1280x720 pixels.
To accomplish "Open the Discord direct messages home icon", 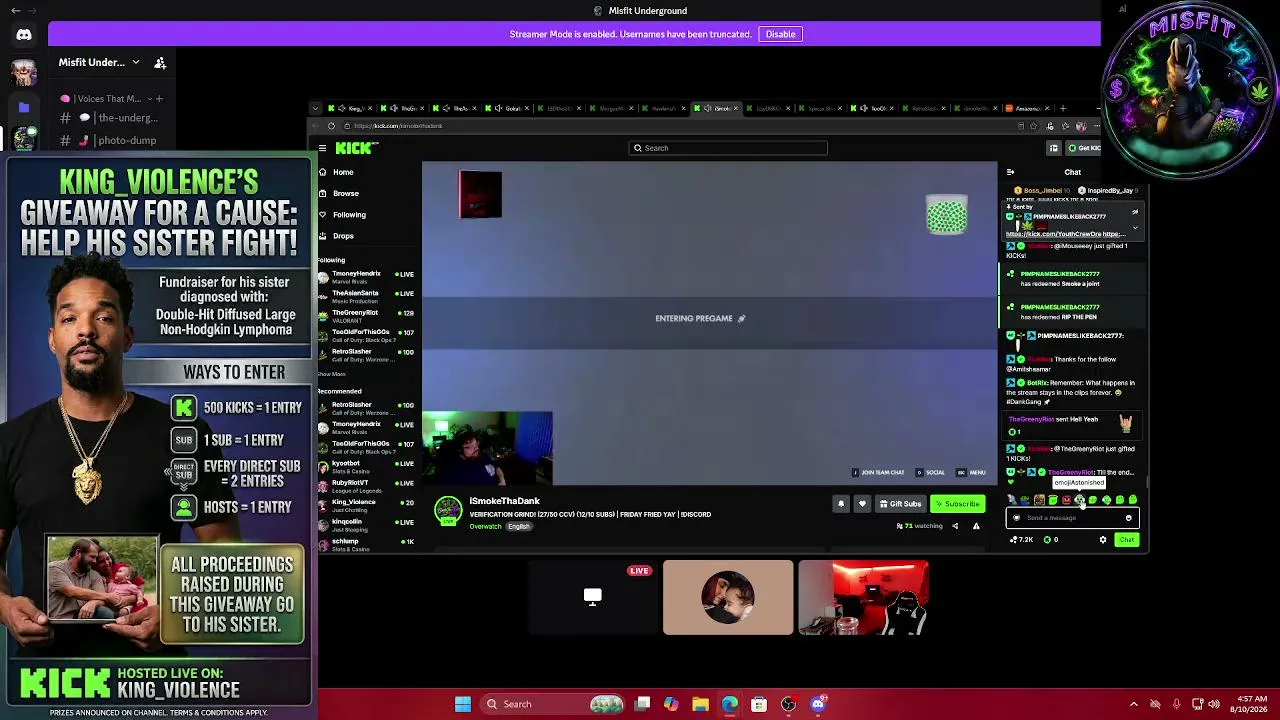I will pos(24,35).
